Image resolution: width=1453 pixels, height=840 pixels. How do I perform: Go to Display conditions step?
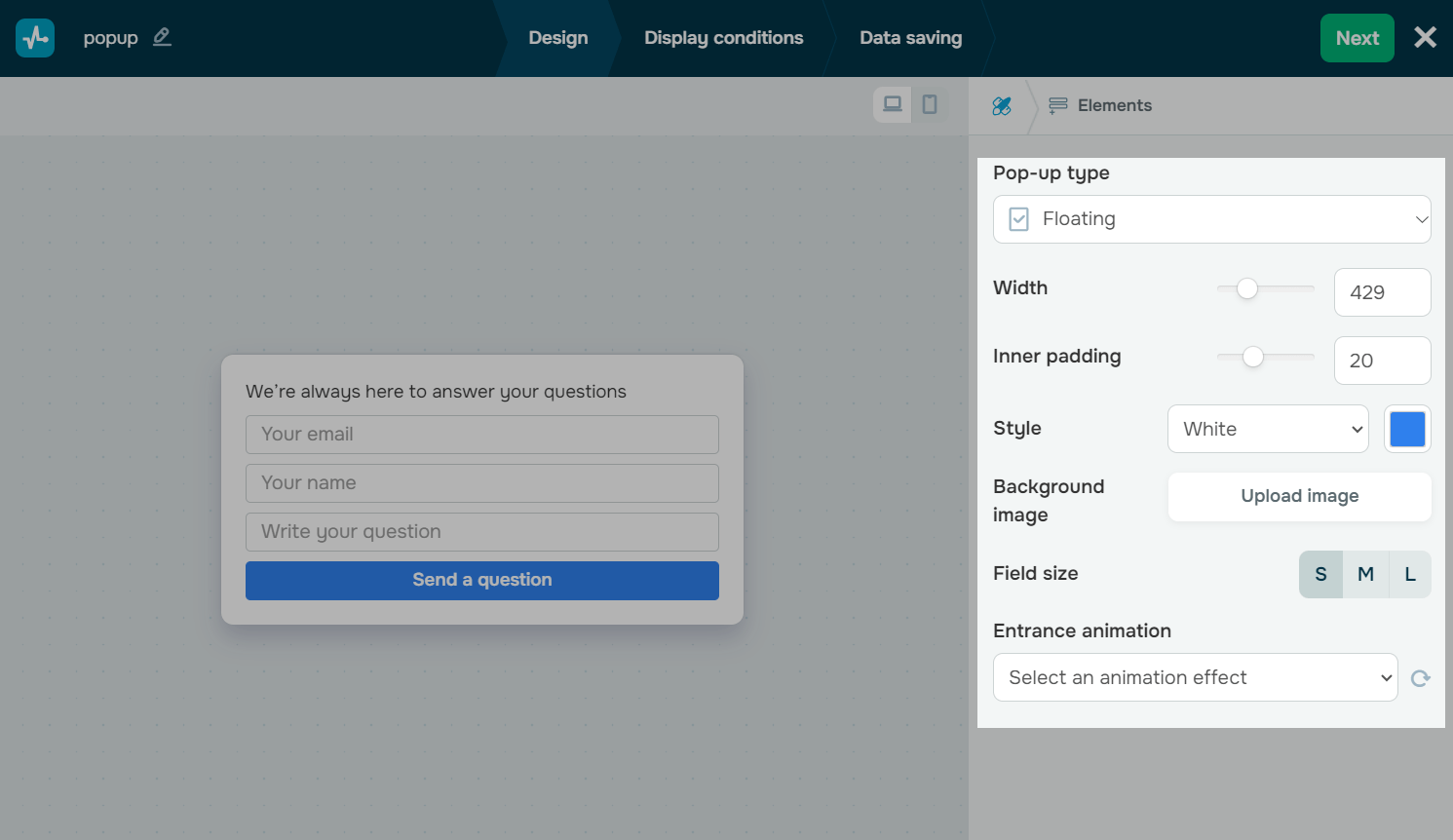tap(724, 38)
